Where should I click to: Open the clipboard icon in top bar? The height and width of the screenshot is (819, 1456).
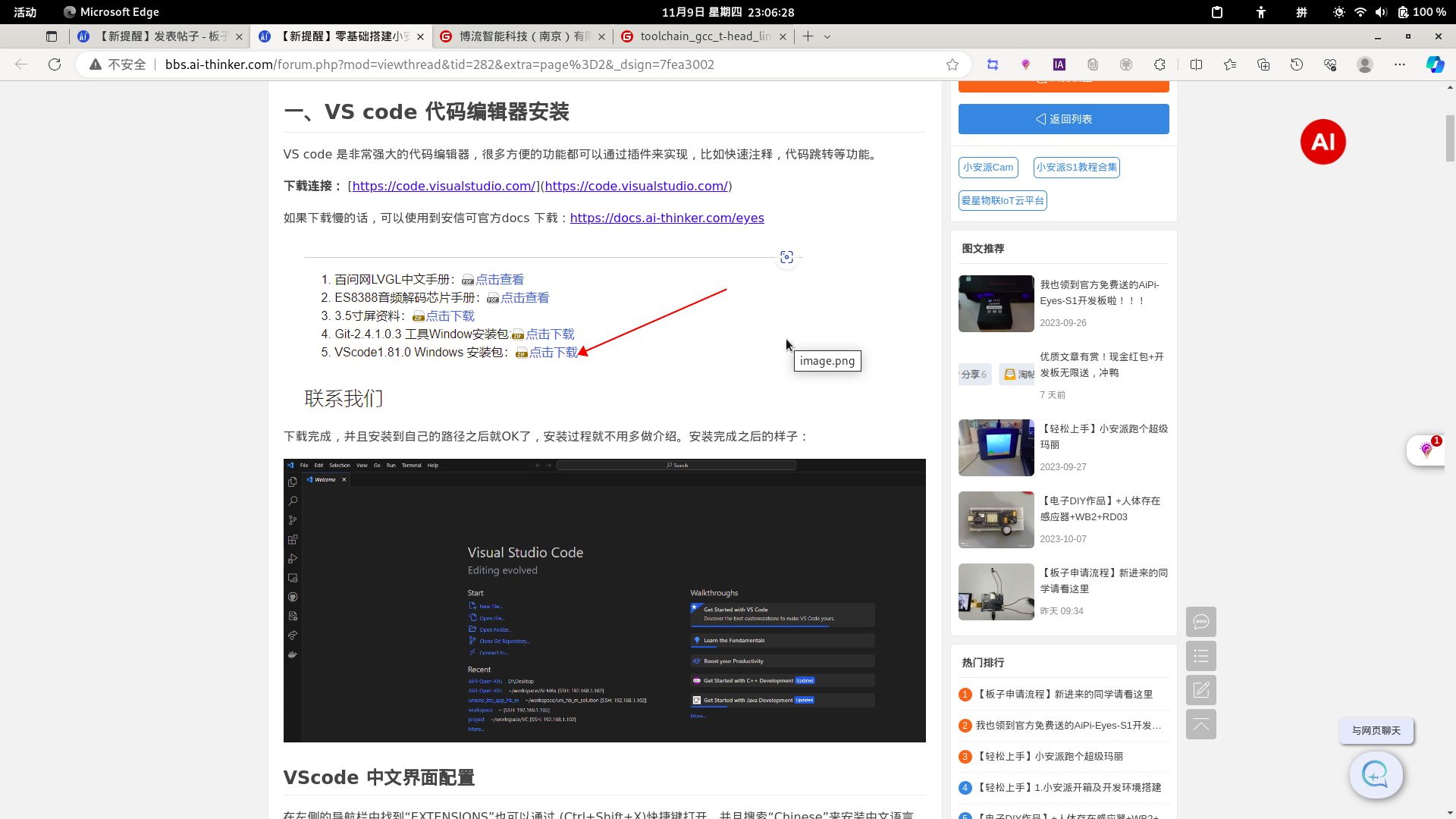pyautogui.click(x=1217, y=12)
